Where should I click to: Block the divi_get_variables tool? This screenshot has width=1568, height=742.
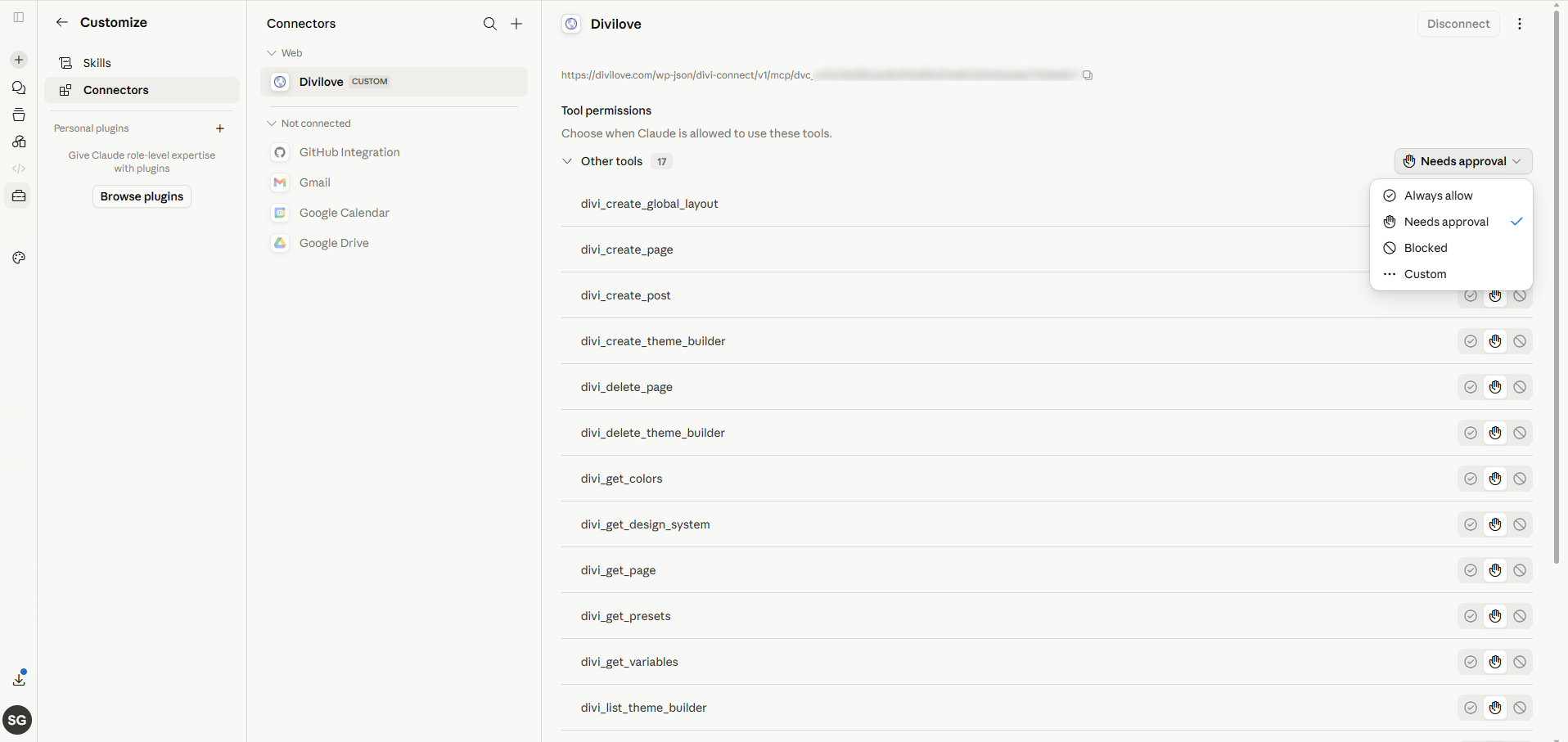(x=1520, y=662)
